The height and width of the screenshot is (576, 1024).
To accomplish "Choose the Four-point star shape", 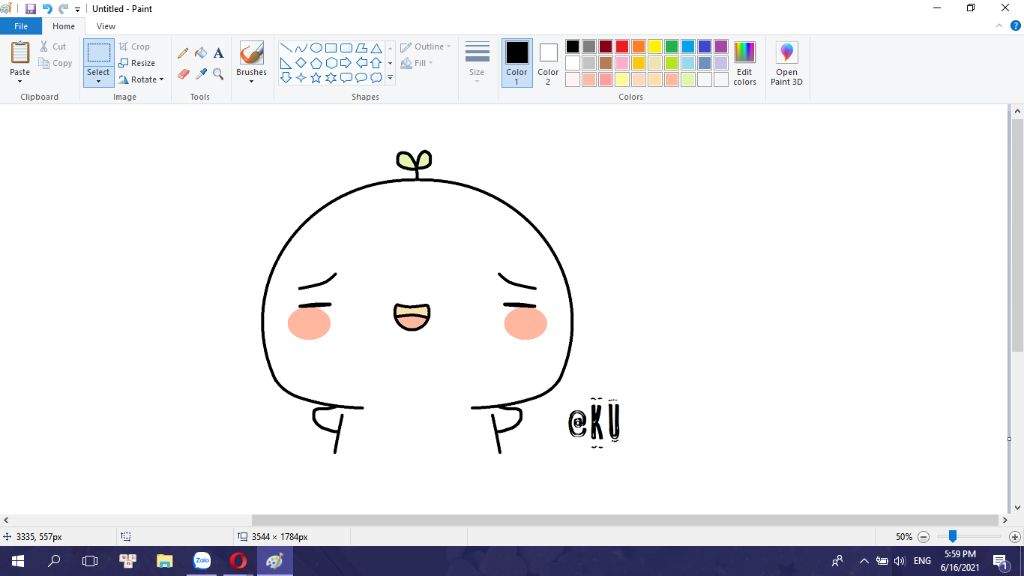I will [300, 78].
